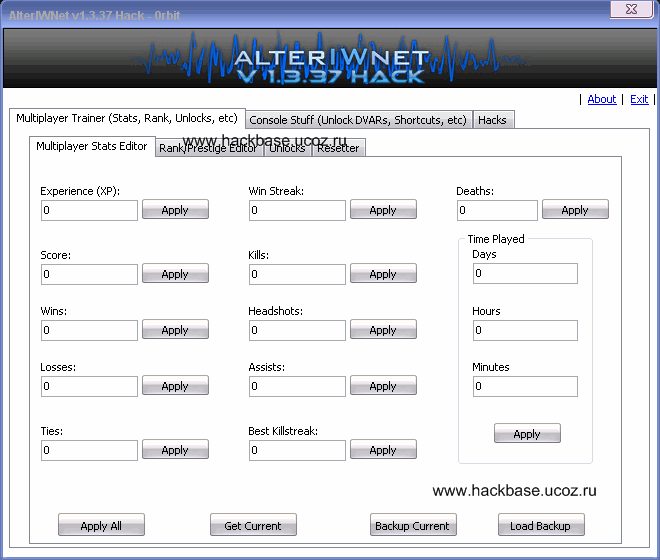Screen dimensions: 660x560
Task: Apply the Experience (XP) value
Action: tap(175, 210)
